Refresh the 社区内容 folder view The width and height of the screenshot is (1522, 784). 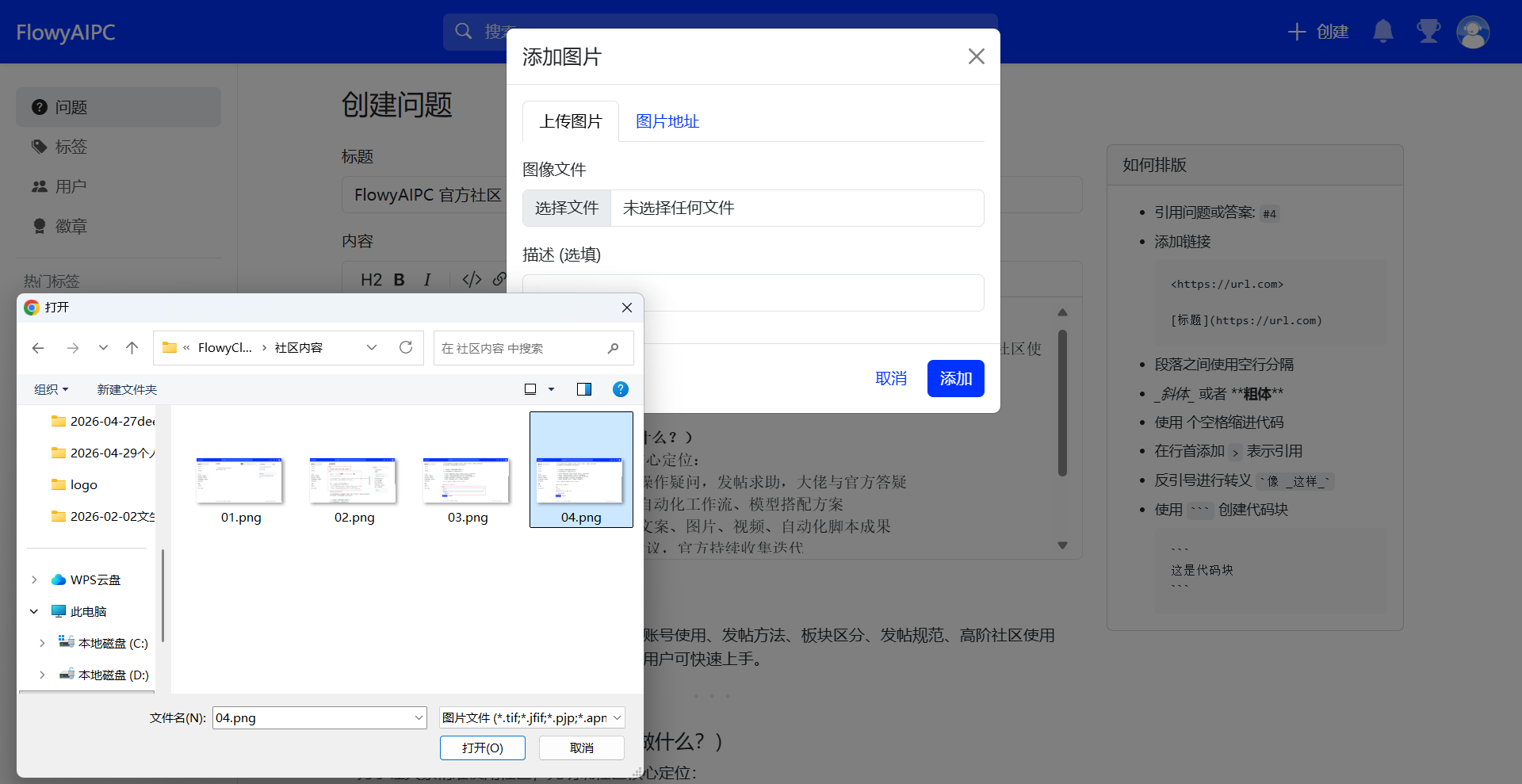(x=406, y=347)
